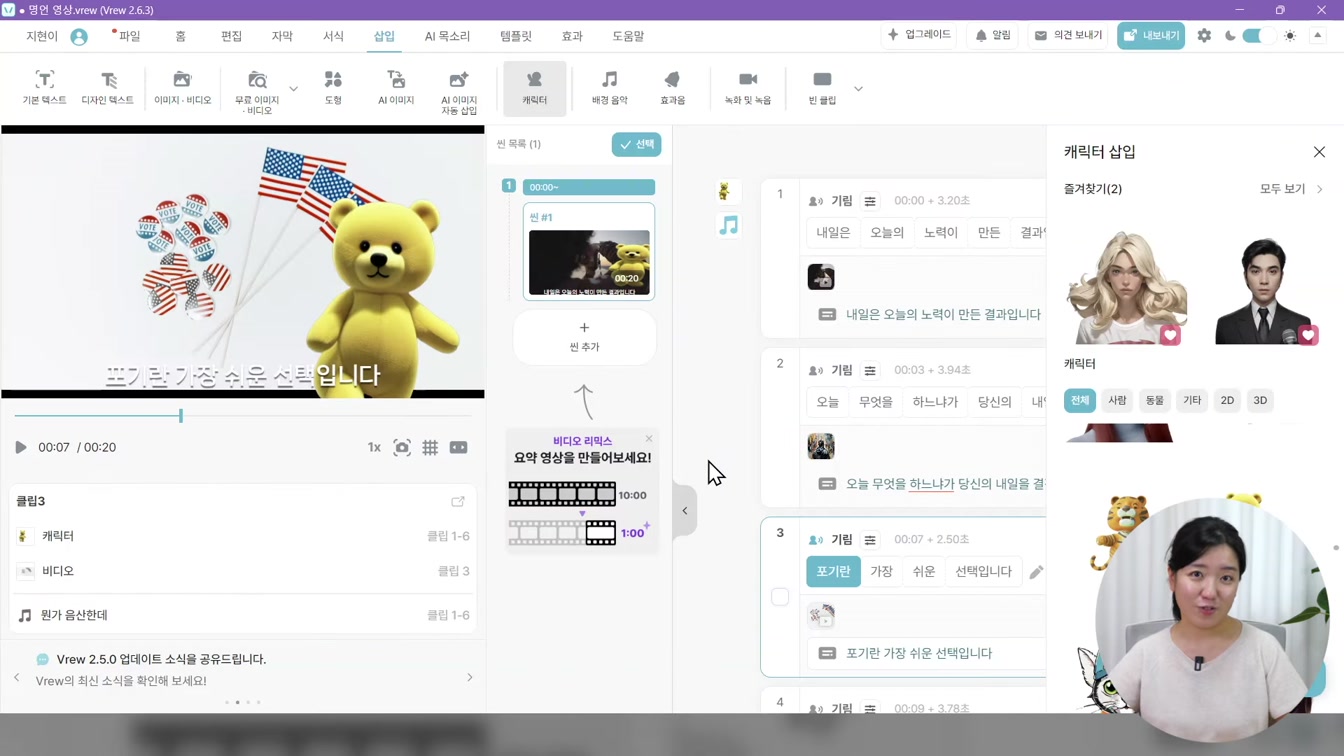Click the preview display mode icon
Image resolution: width=1344 pixels, height=756 pixels.
459,448
